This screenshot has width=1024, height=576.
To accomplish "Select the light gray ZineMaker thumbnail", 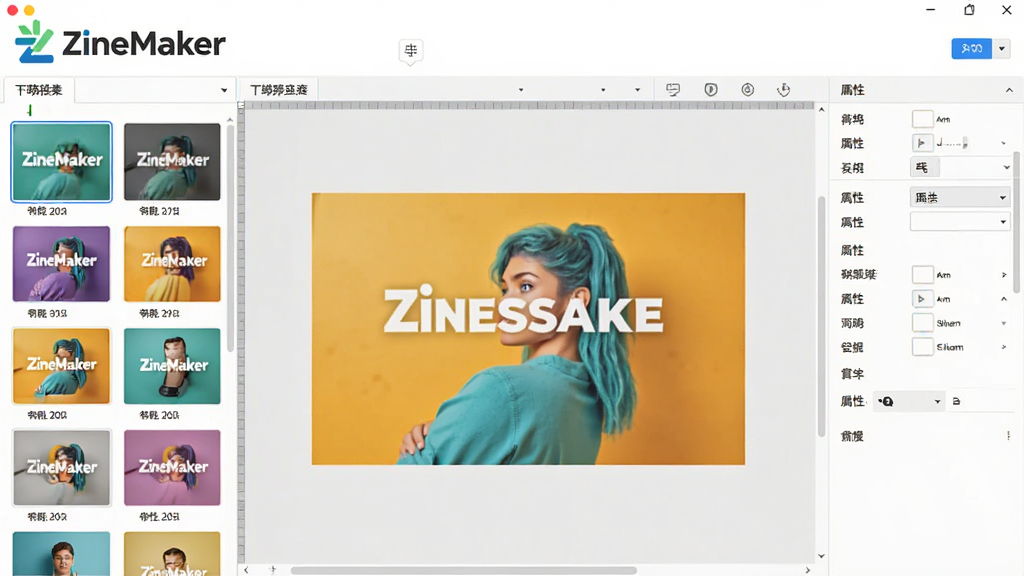I will [61, 468].
